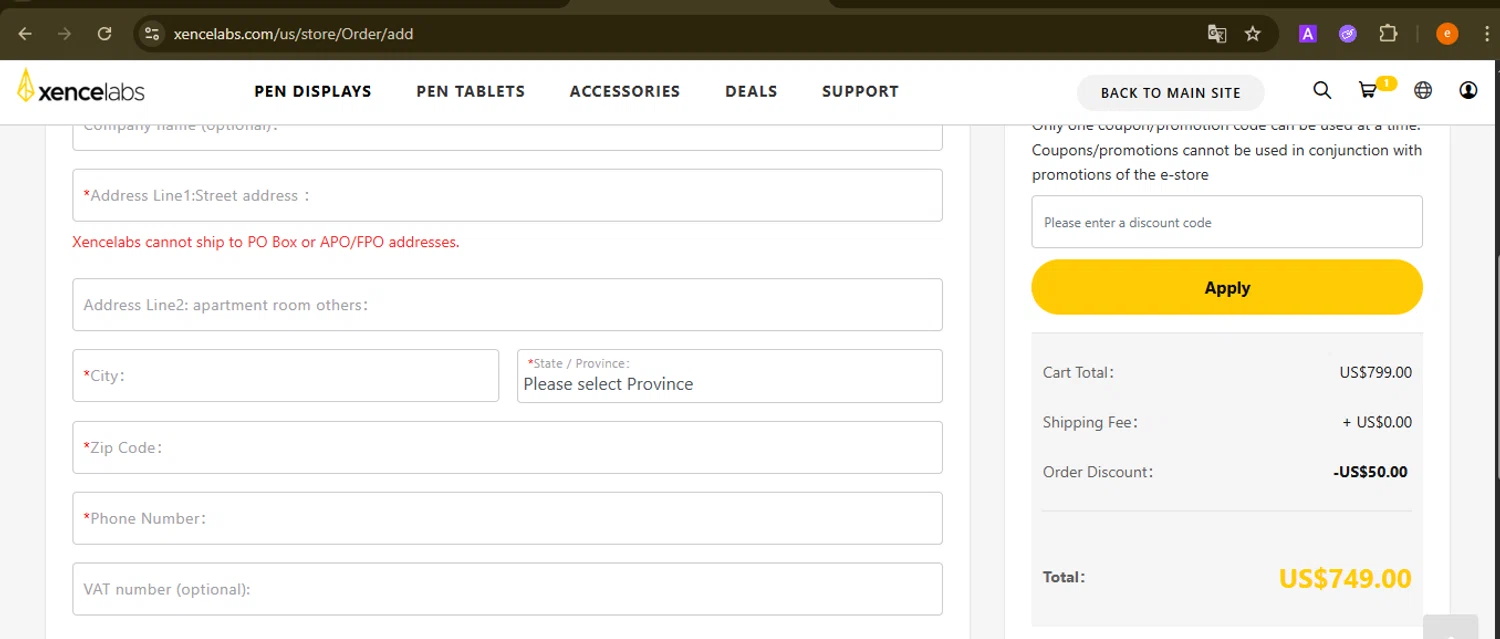Click the yellow Apply button
The width and height of the screenshot is (1500, 639).
(1227, 287)
